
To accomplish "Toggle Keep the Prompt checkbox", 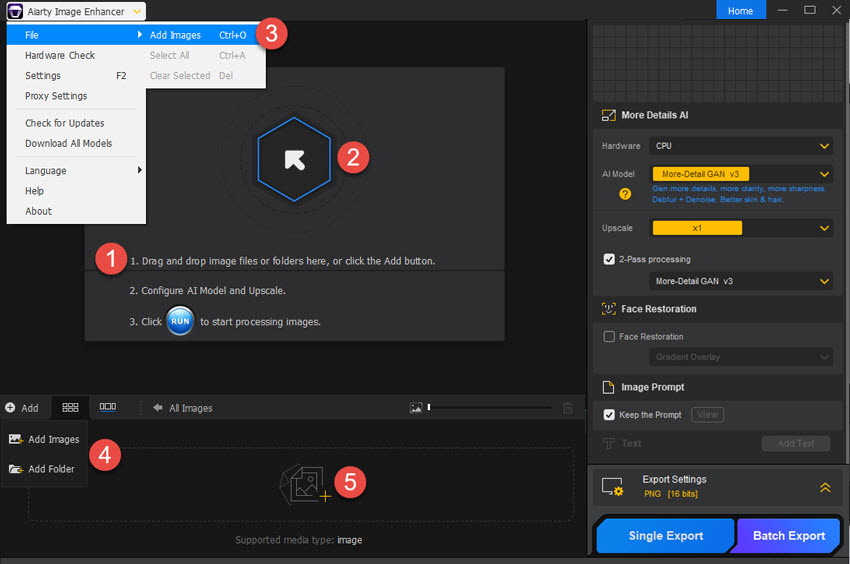I will (609, 415).
